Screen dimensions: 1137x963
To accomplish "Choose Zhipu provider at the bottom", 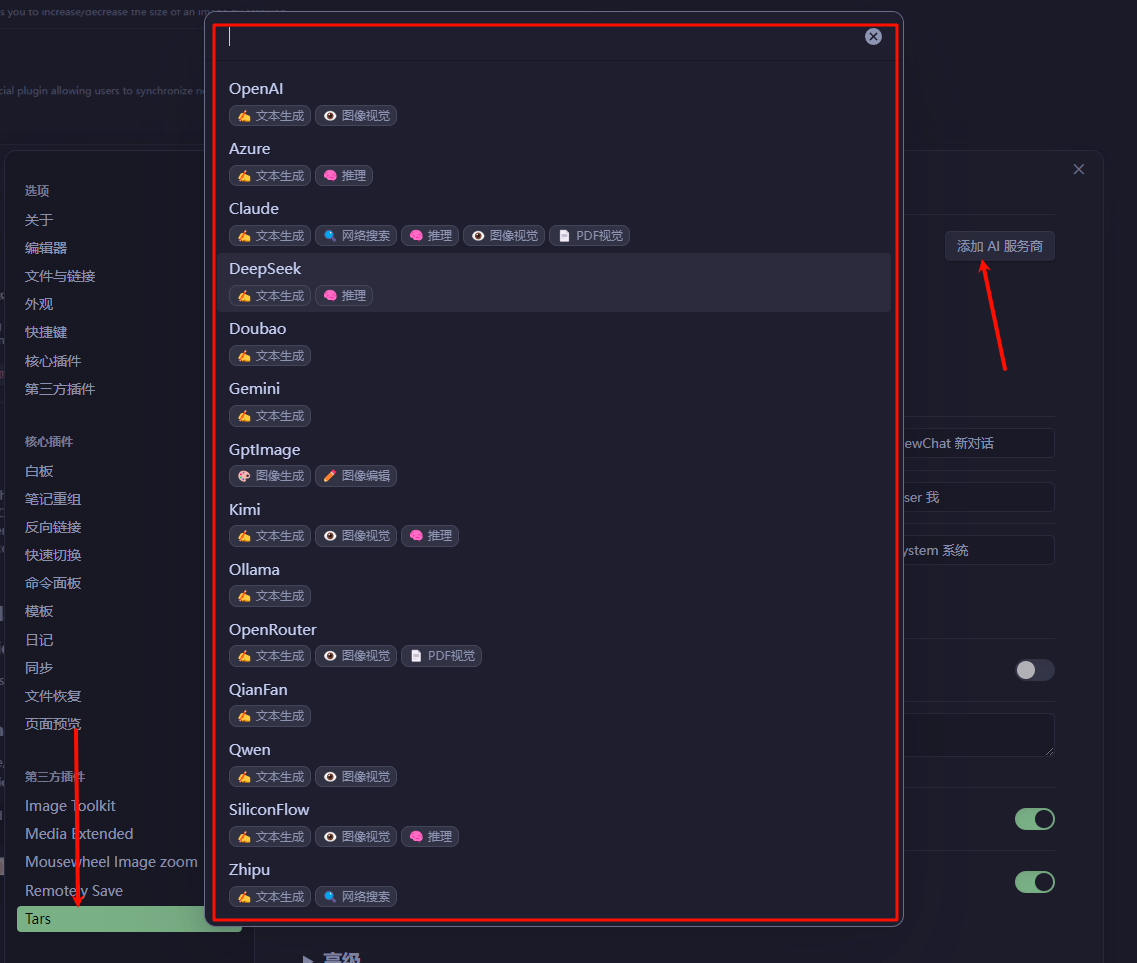I will (x=554, y=884).
